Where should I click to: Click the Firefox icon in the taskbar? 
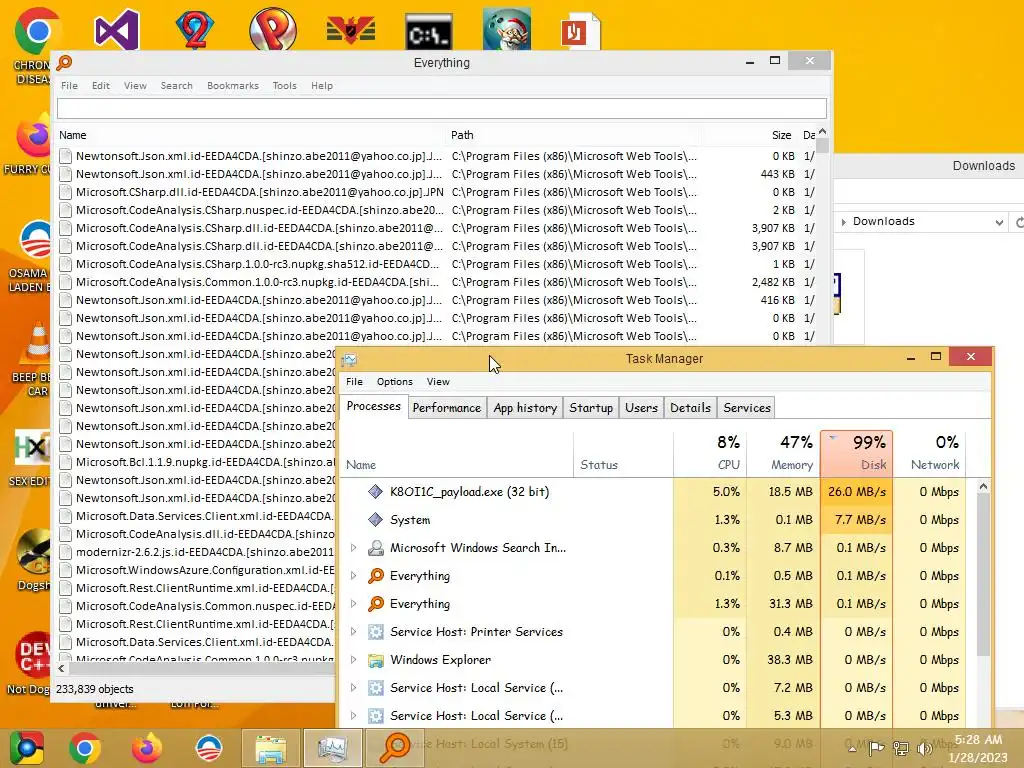point(147,748)
